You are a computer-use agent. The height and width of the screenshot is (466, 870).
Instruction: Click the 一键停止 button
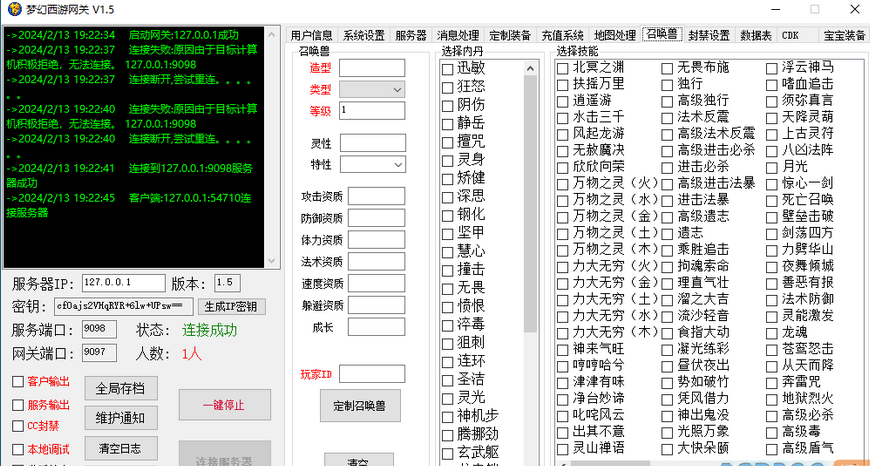[225, 405]
